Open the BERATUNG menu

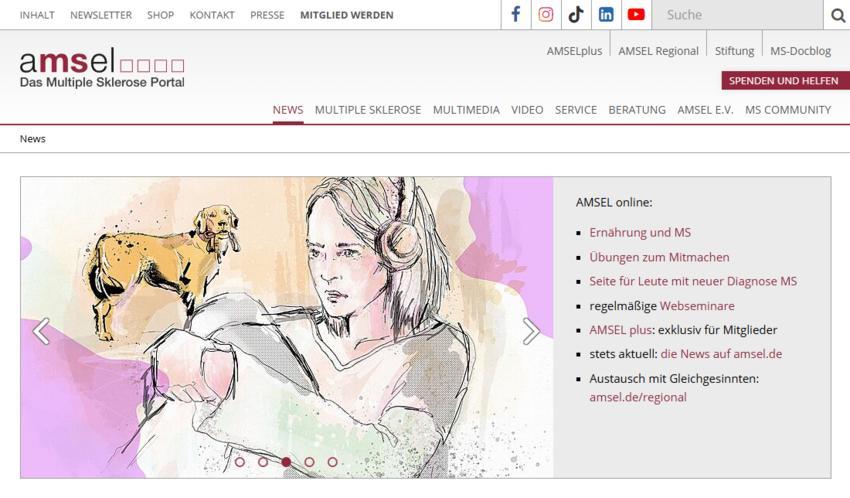(637, 110)
